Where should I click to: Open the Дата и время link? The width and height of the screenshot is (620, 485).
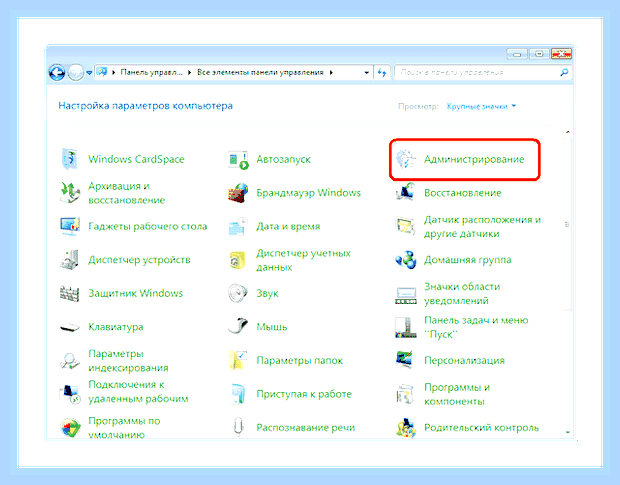click(288, 226)
